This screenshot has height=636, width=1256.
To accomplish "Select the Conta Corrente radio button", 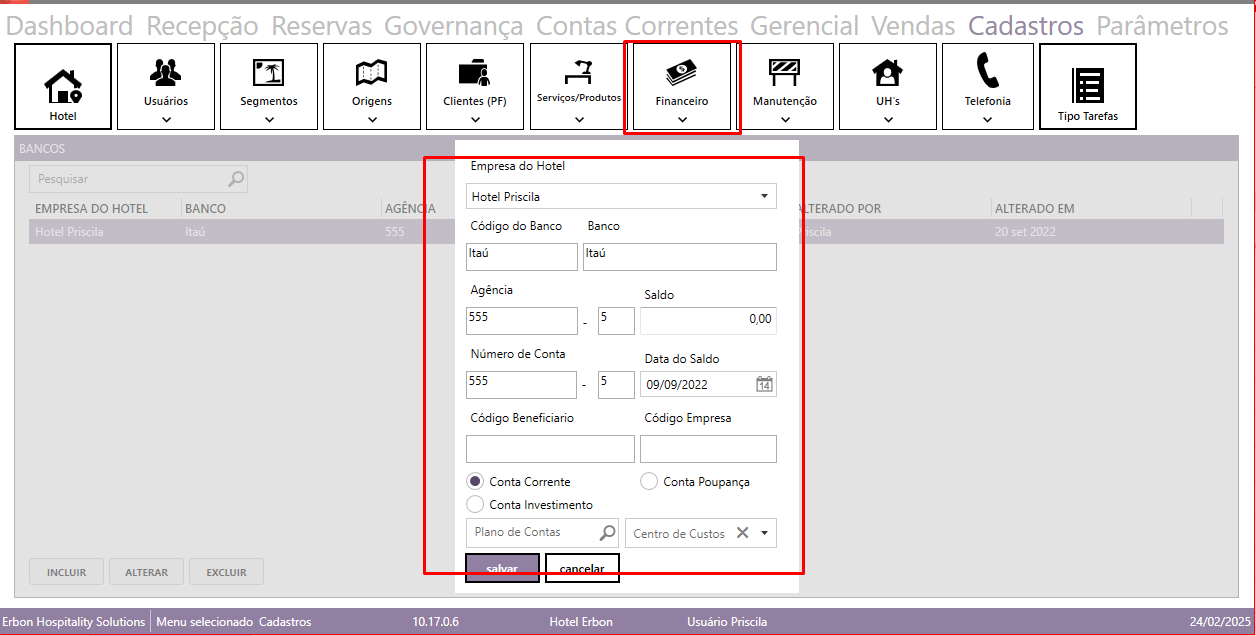I will pyautogui.click(x=476, y=482).
